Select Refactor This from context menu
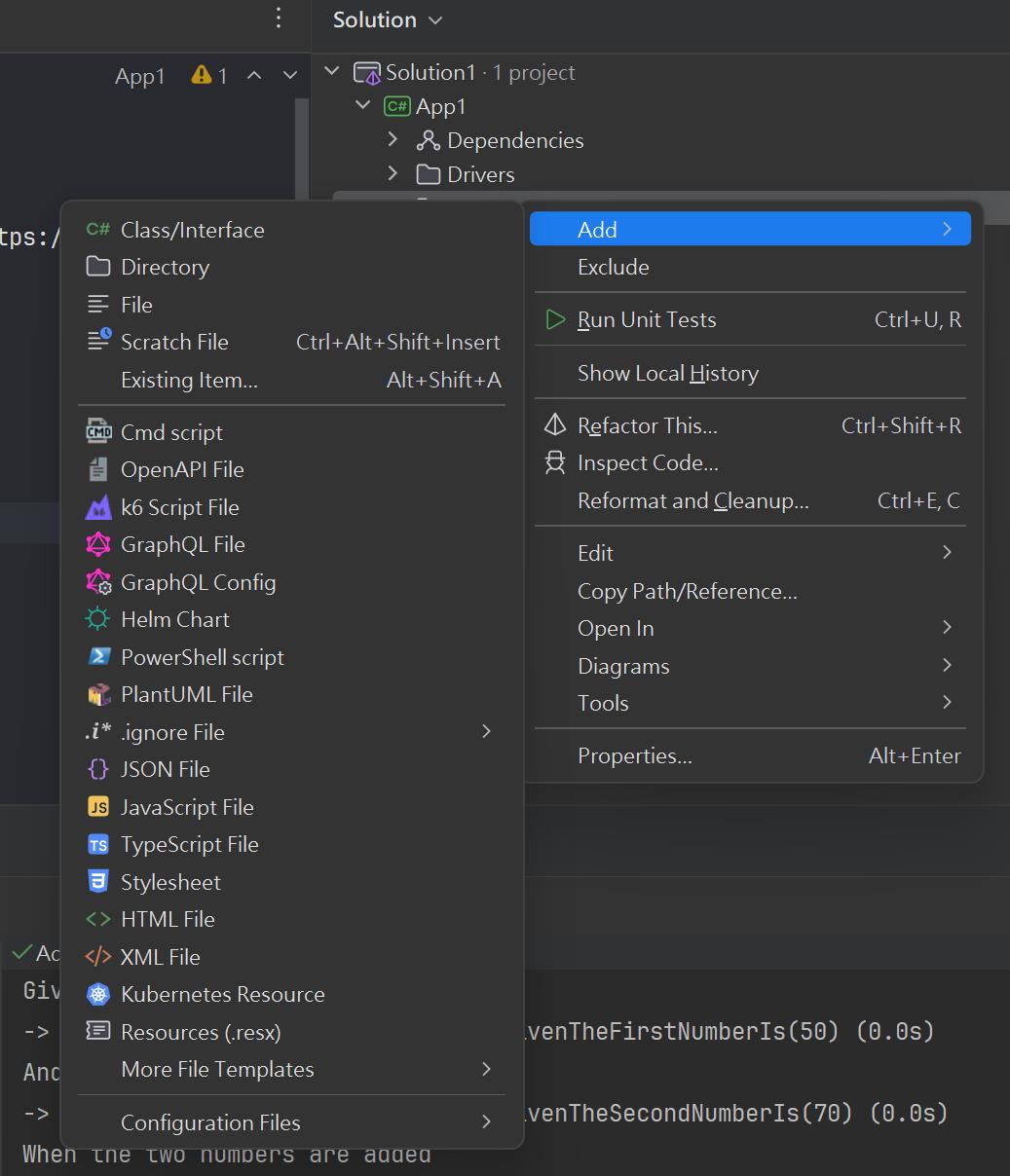 647,425
